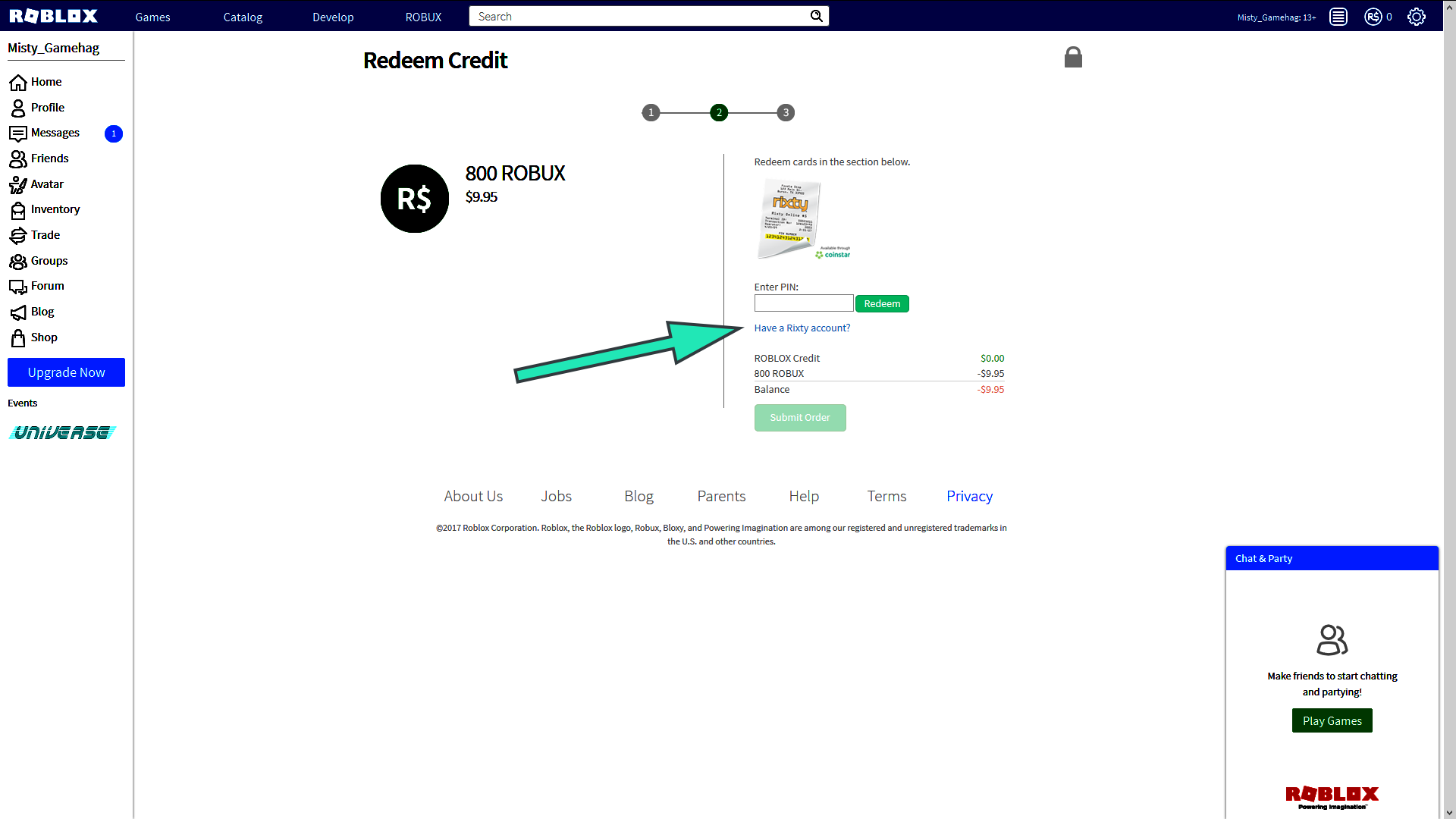Click the Upgrade Now button

[66, 372]
